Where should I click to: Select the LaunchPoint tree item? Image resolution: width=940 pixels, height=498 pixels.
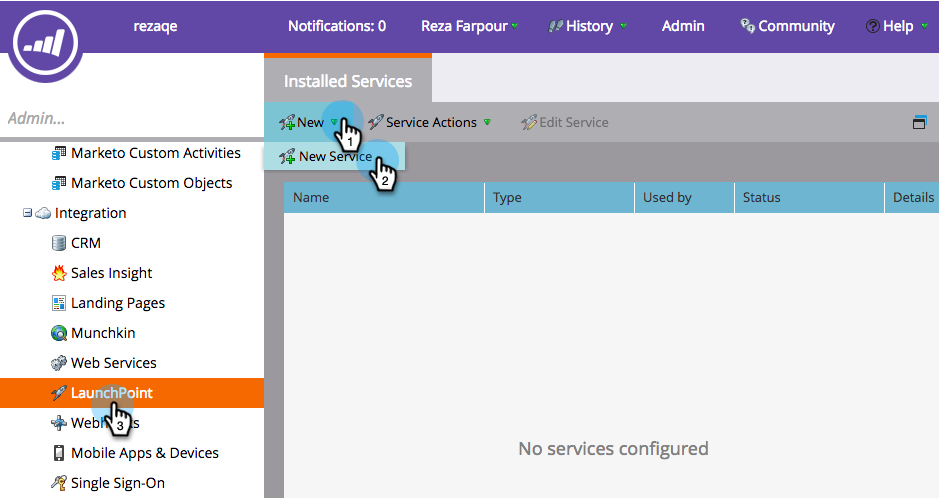tap(132, 393)
